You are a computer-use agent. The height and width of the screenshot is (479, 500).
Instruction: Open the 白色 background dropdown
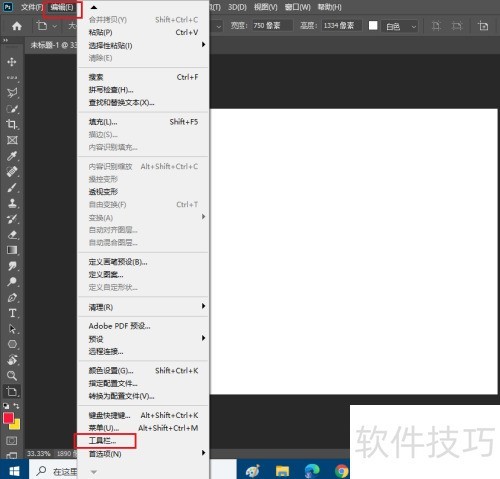400,26
